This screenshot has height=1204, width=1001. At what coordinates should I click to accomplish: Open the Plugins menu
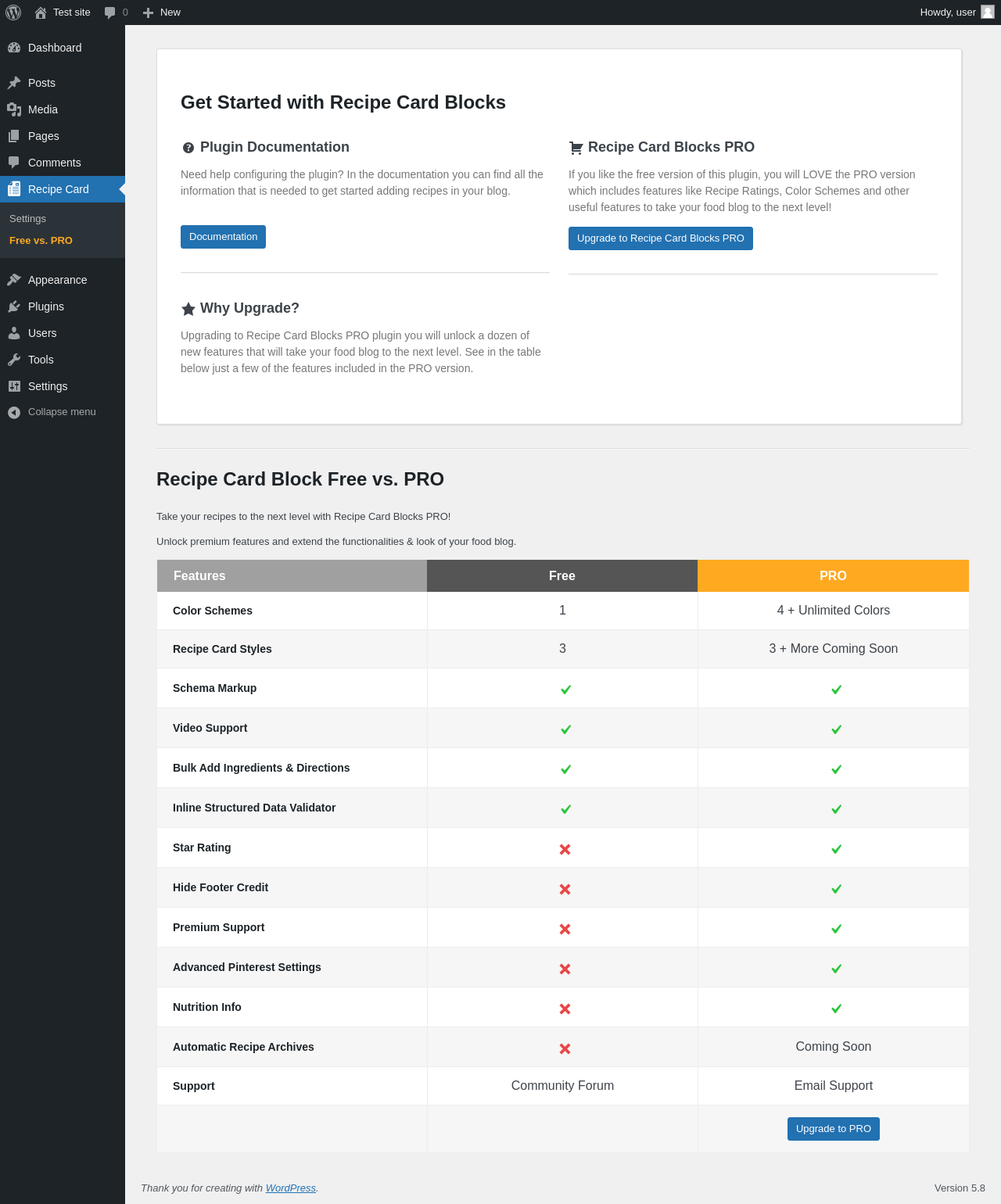tap(63, 306)
